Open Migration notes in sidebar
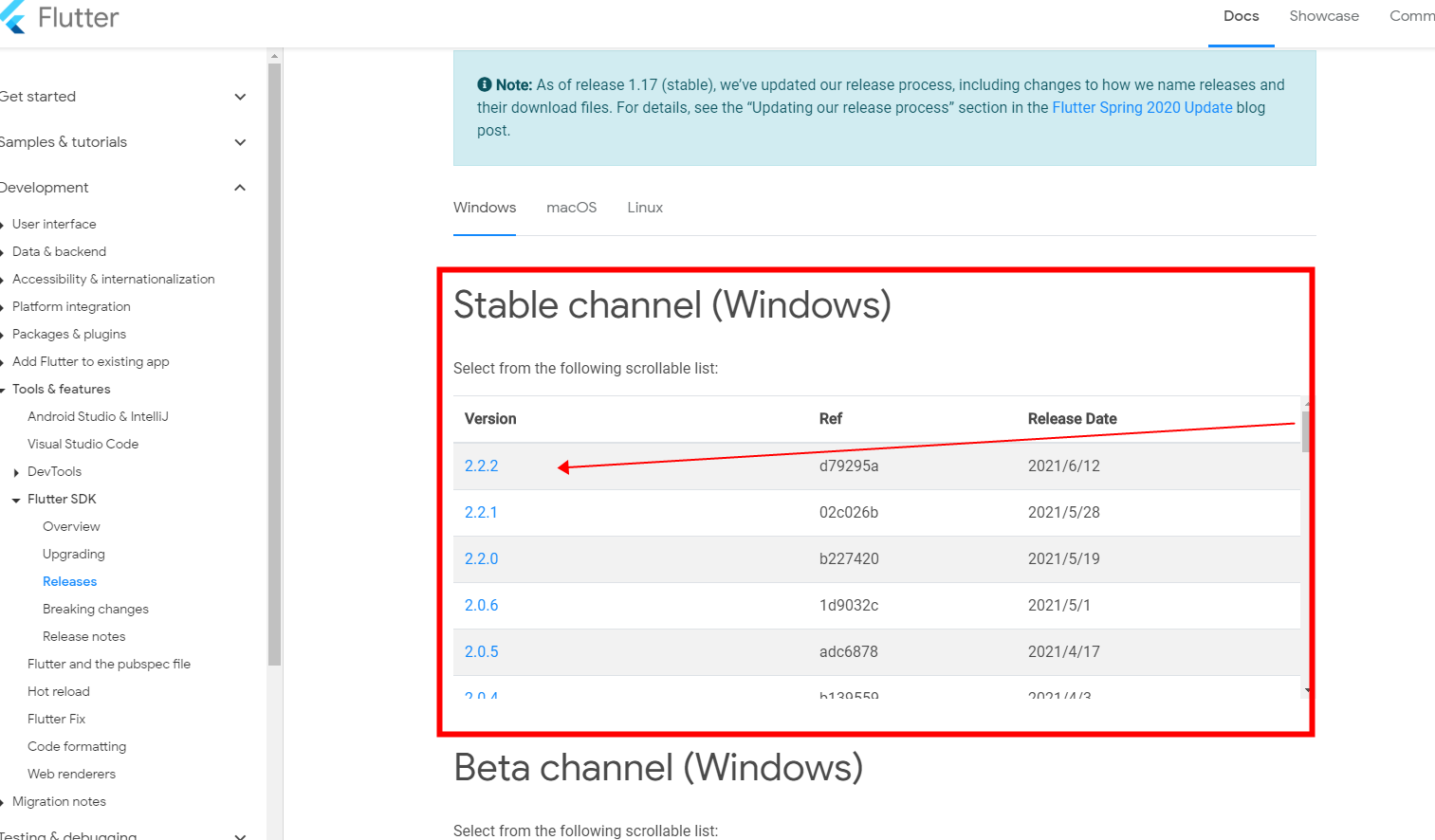The height and width of the screenshot is (840, 1435). (59, 802)
